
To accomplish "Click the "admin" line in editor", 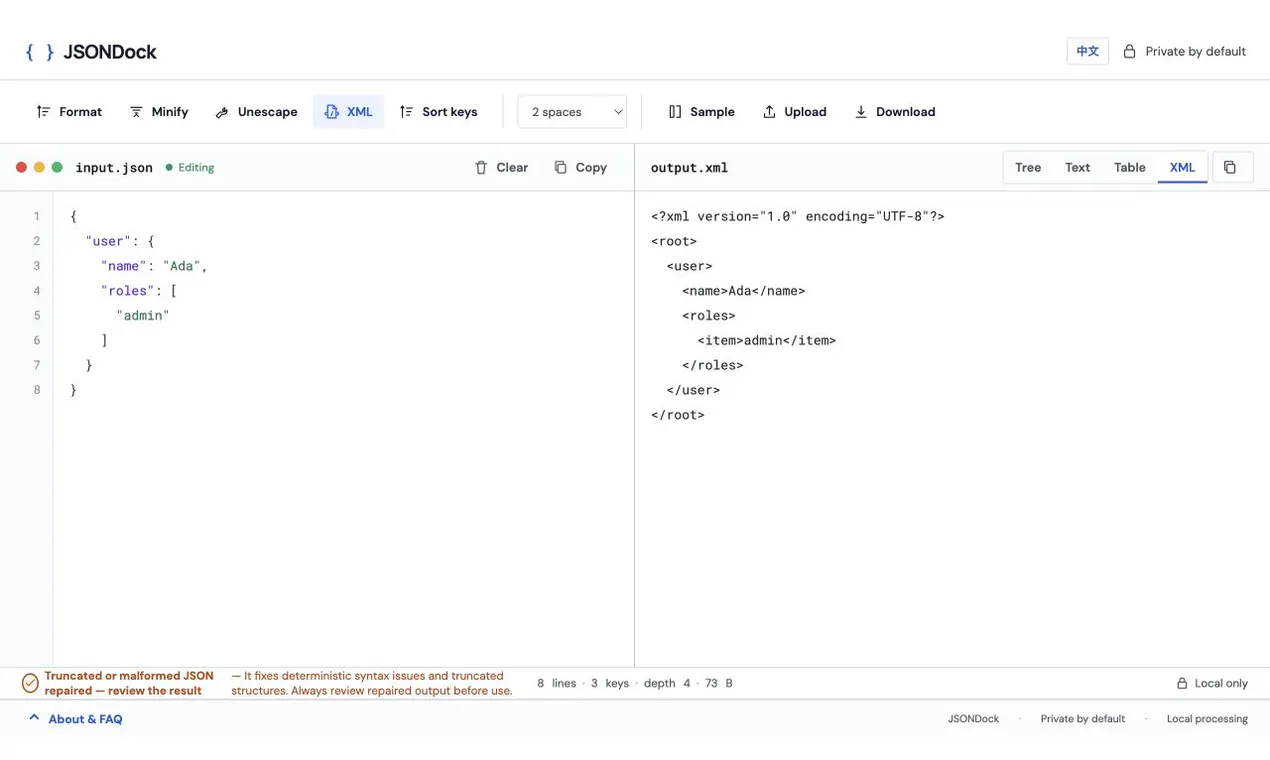I will tap(143, 315).
